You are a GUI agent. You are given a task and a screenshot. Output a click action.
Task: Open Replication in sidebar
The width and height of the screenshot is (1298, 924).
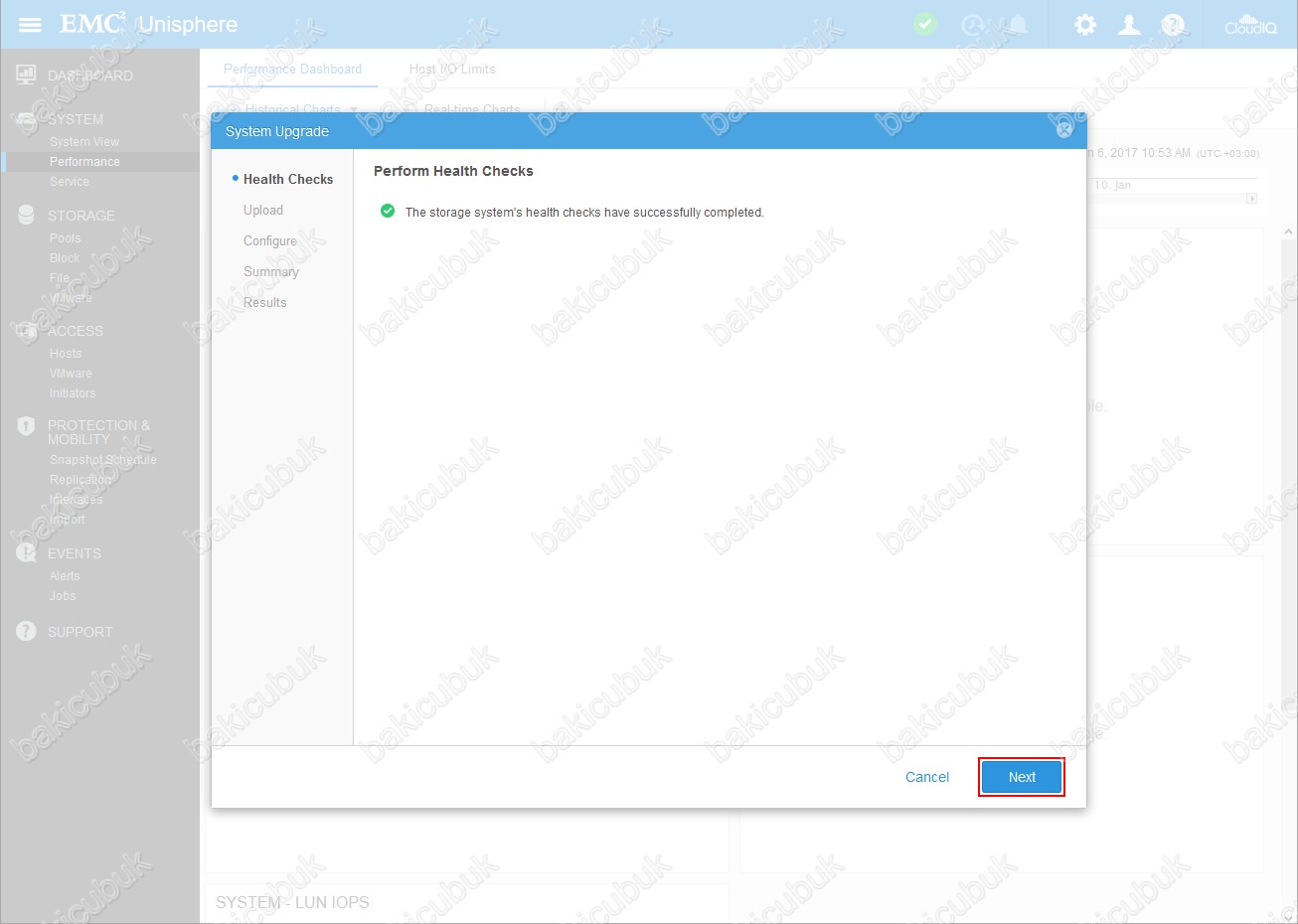[x=81, y=480]
